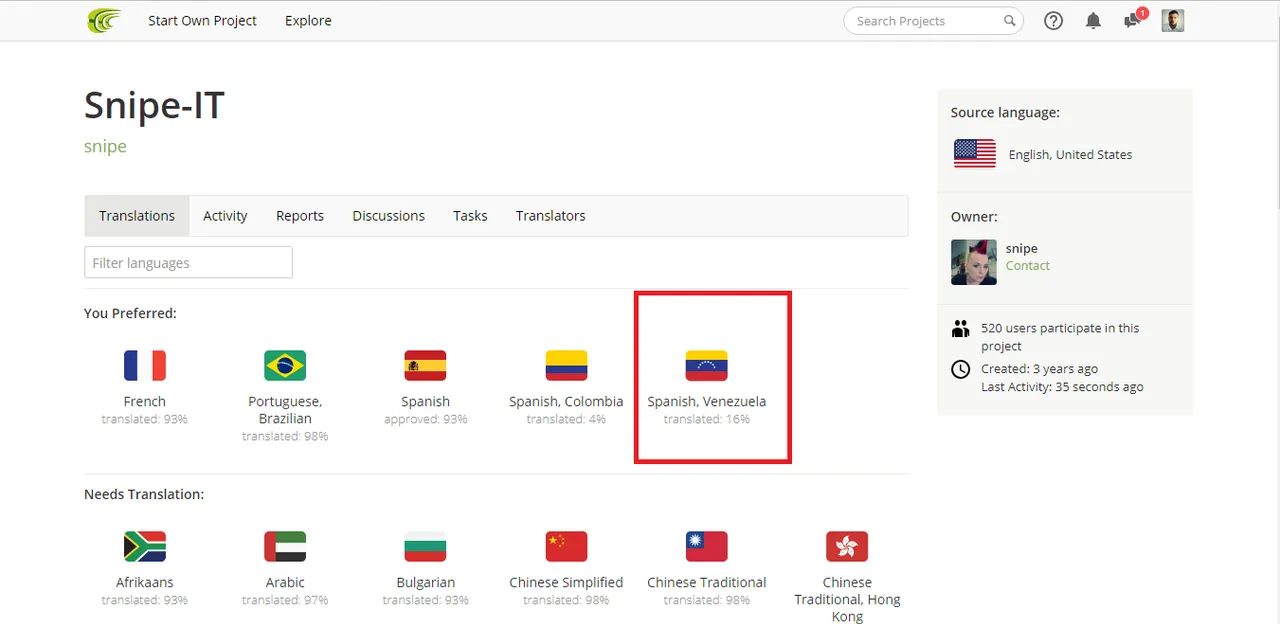Select the Colombia flag icon

click(x=566, y=366)
